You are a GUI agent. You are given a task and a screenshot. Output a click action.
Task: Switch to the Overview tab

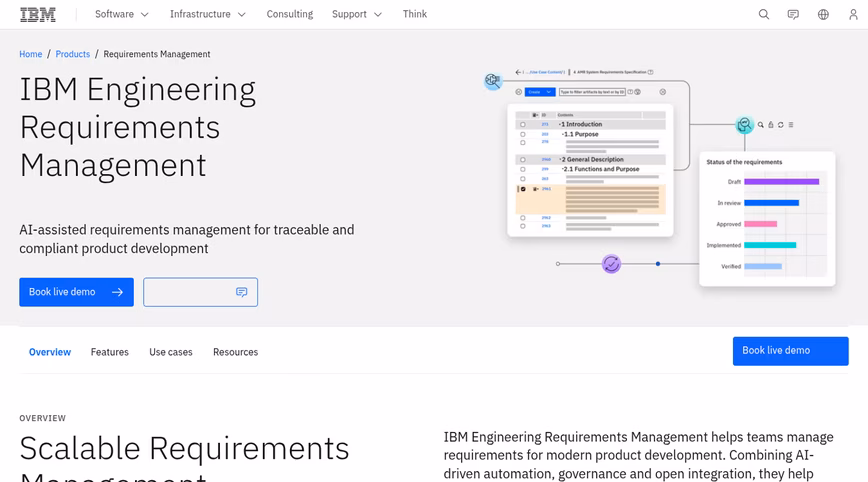50,352
